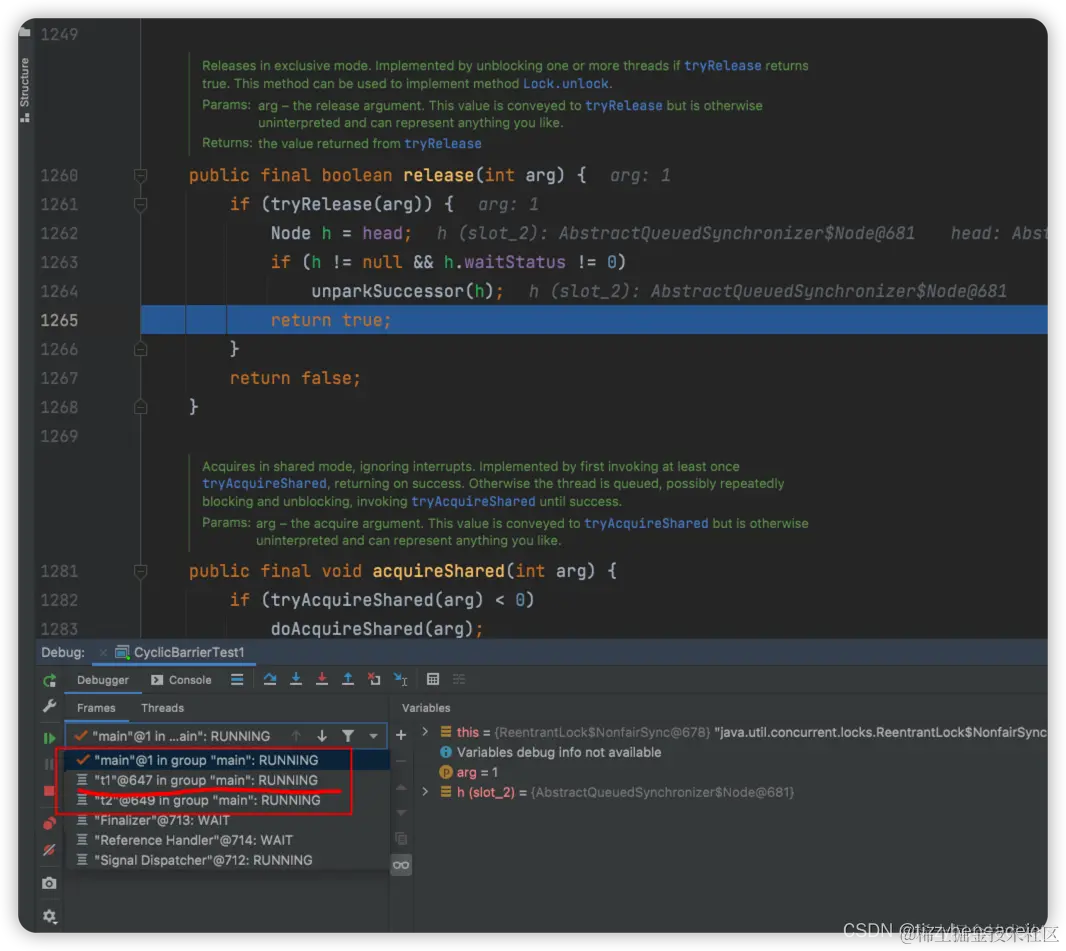
Task: Switch to the Debugger tab
Action: click(103, 680)
